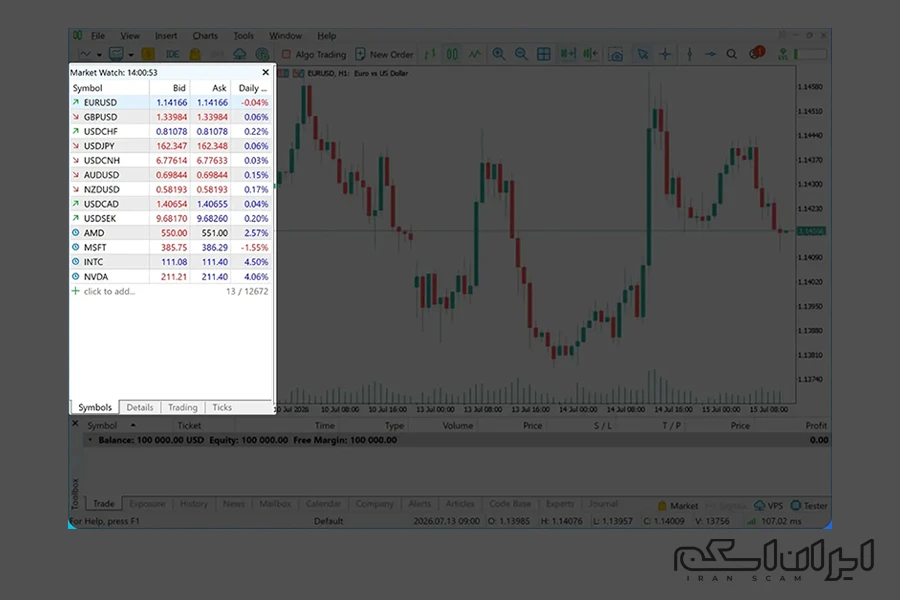Open the IDE MetaEditor button
Screen dimensions: 900x600
[172, 55]
